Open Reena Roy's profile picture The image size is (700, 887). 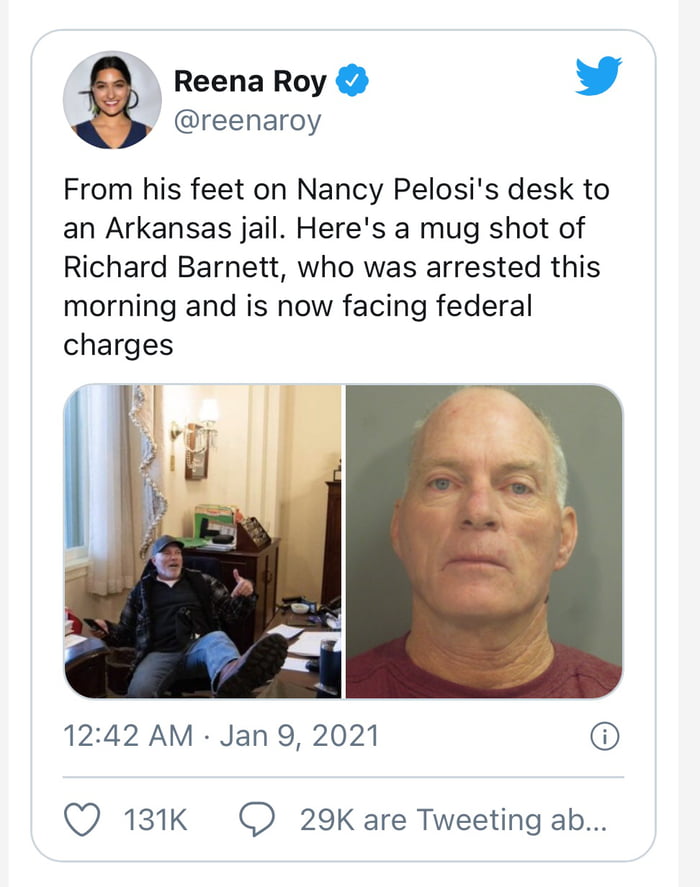tap(112, 100)
